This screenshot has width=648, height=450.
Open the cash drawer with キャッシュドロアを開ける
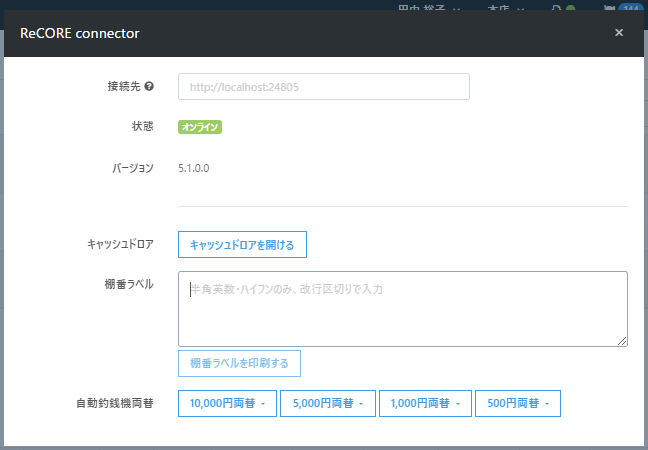click(242, 245)
